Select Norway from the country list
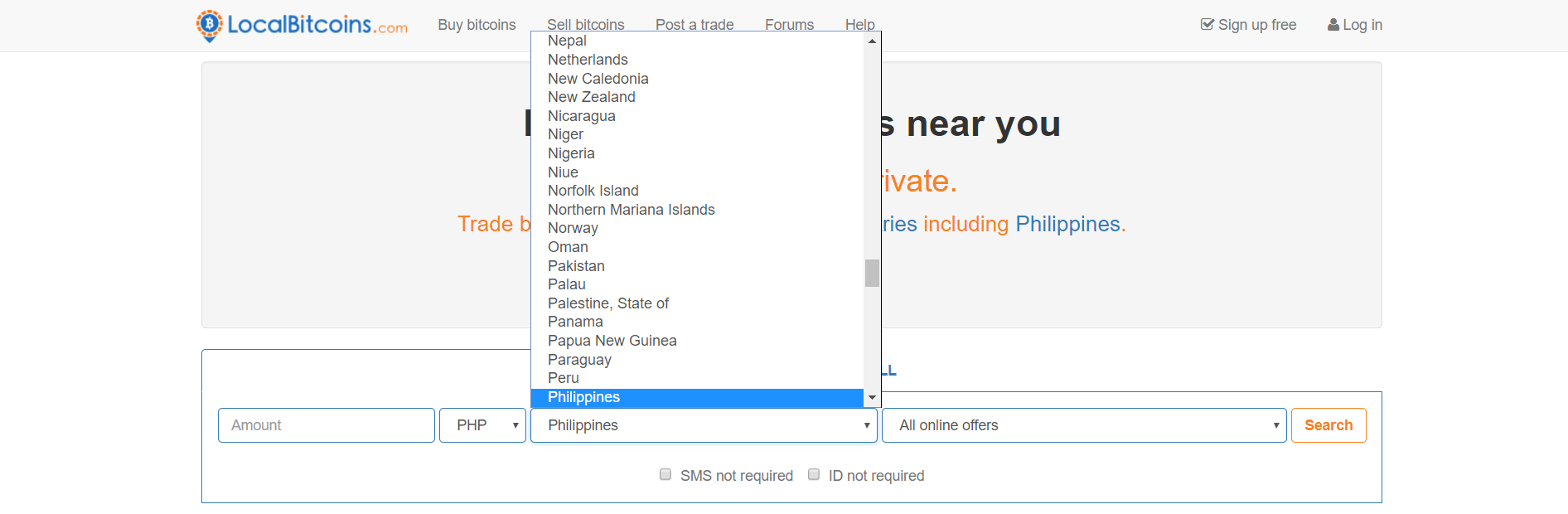 [573, 228]
